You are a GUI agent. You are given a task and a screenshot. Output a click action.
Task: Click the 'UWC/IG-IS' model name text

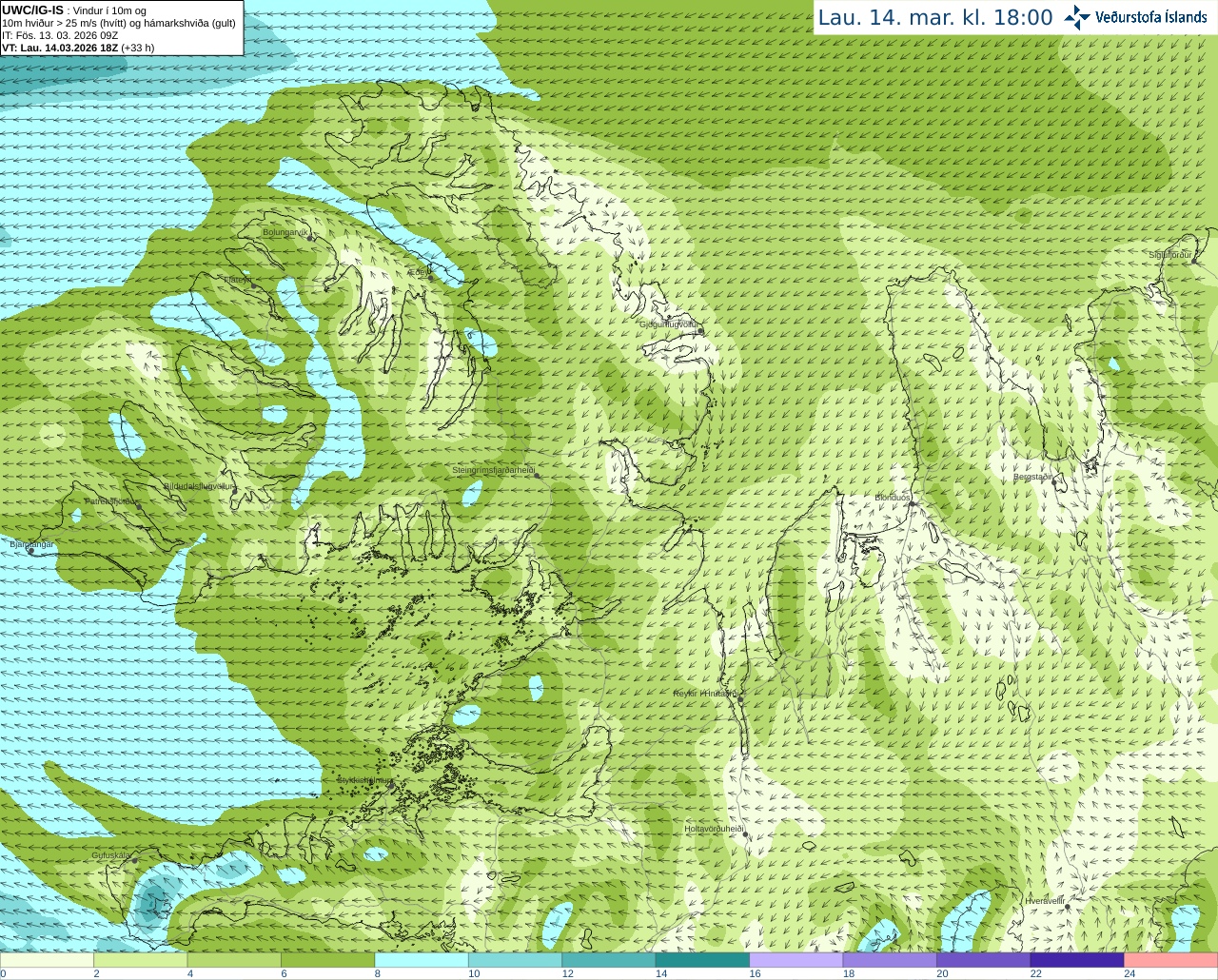point(33,10)
